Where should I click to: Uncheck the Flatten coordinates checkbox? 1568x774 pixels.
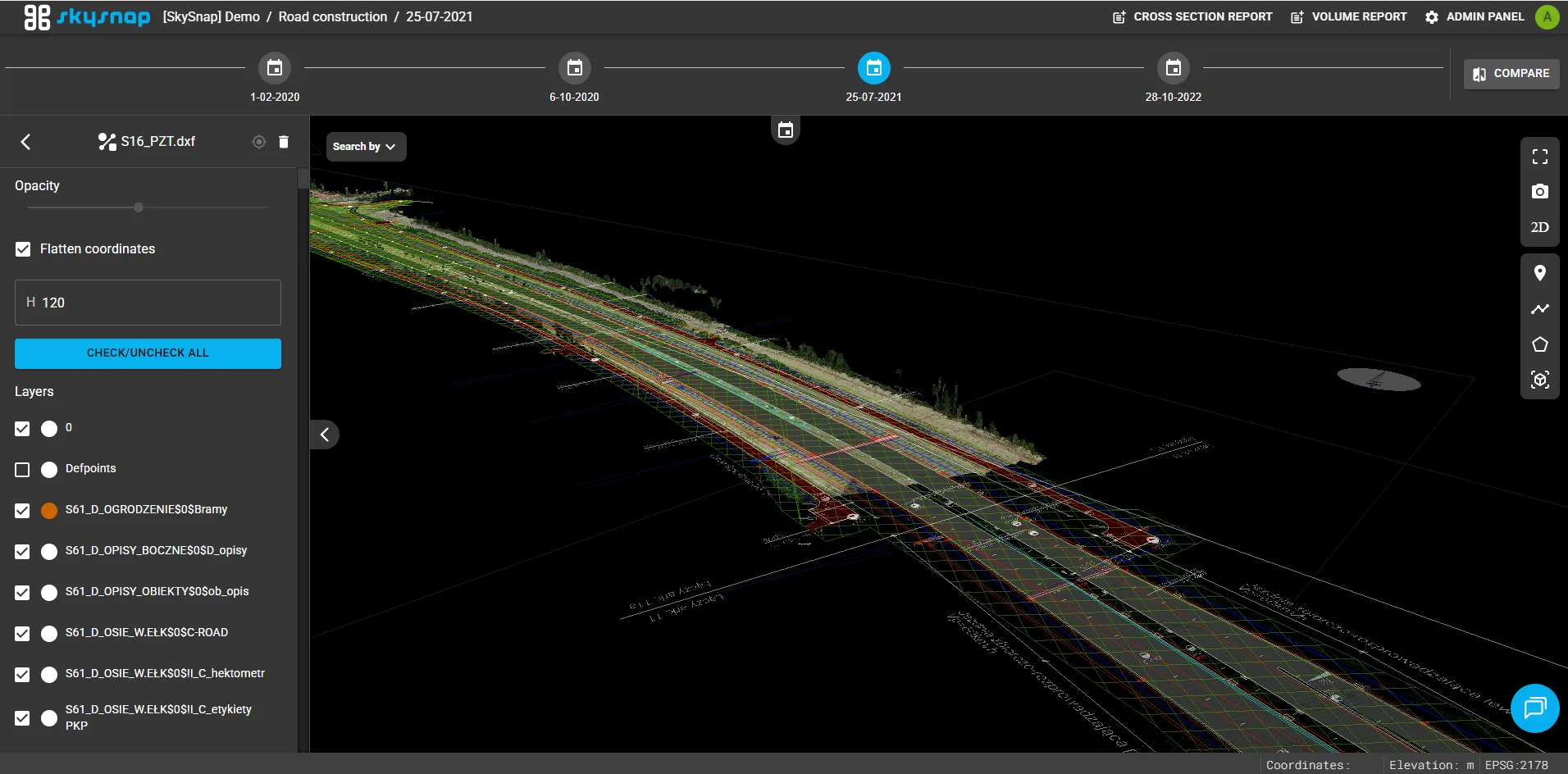(23, 249)
